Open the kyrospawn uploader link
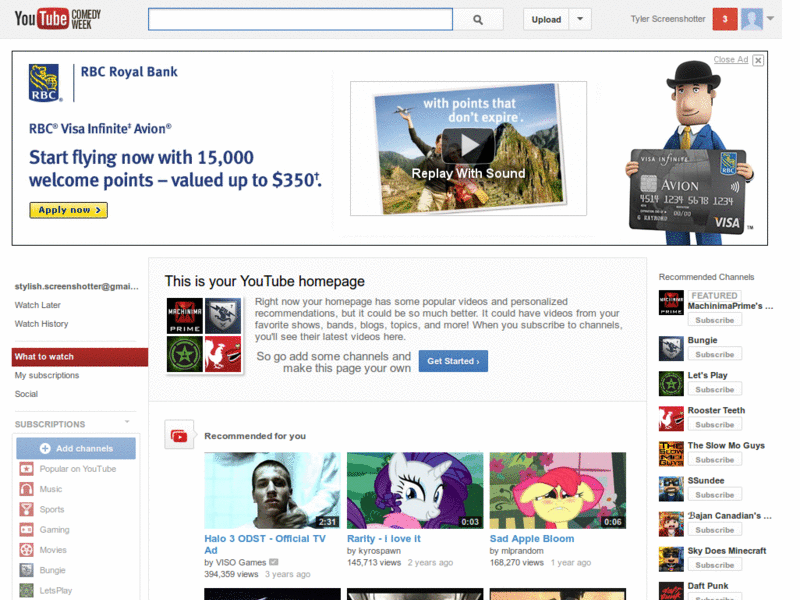This screenshot has height=600, width=800. click(379, 551)
